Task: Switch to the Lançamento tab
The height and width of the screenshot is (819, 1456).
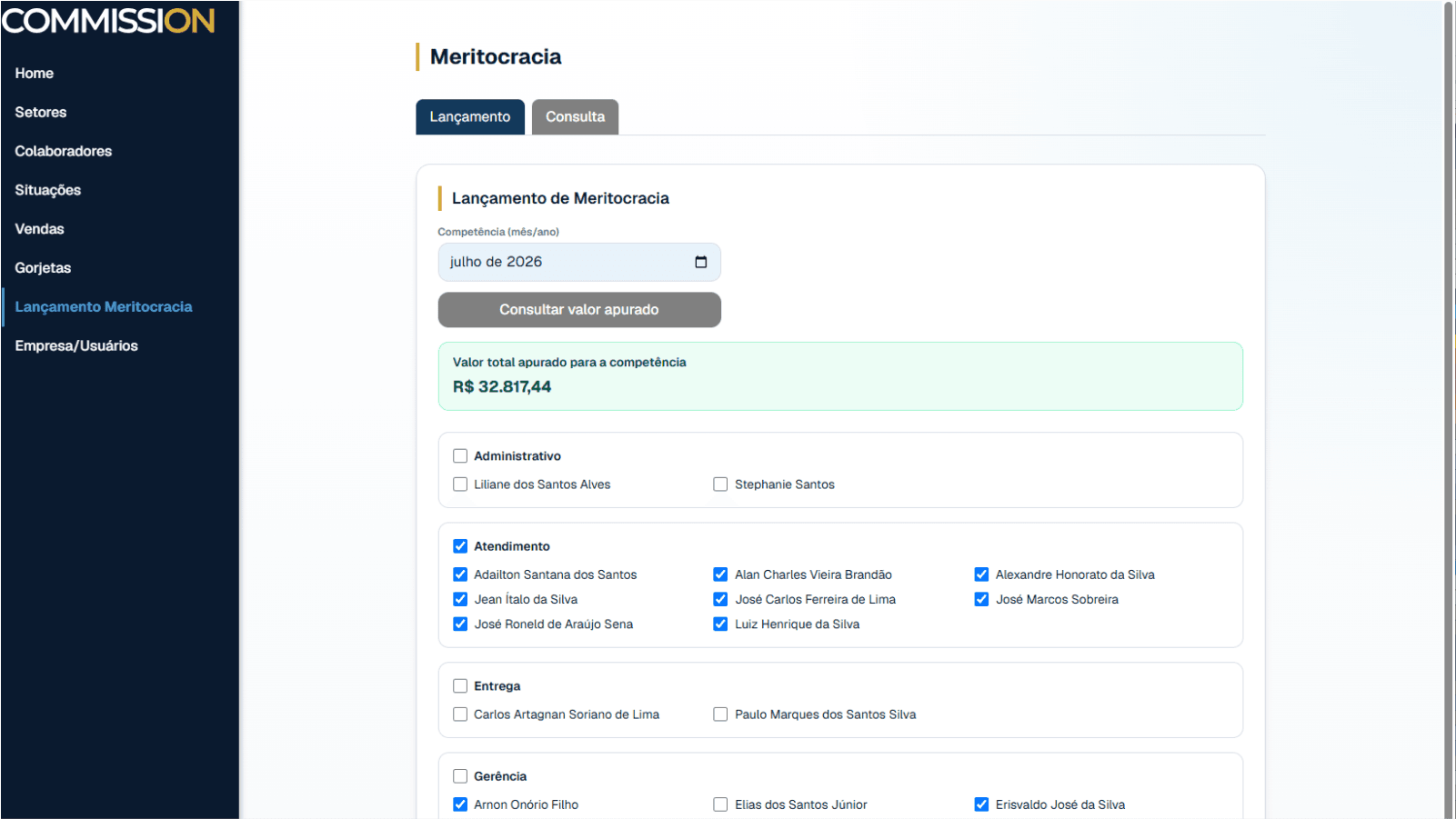Action: pyautogui.click(x=470, y=117)
